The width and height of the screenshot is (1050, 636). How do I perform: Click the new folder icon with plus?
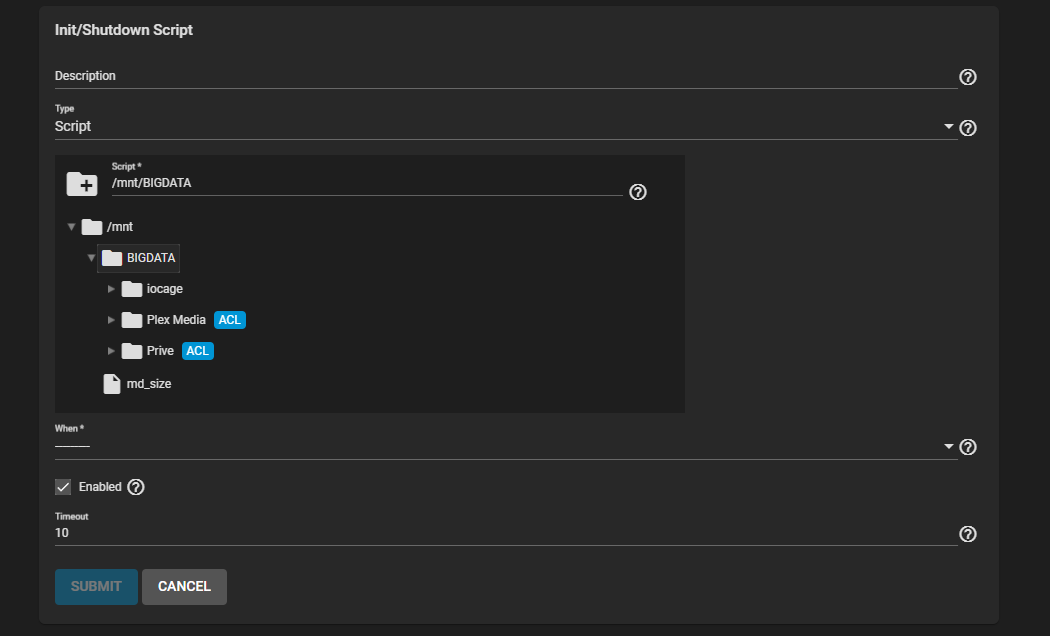[x=82, y=184]
